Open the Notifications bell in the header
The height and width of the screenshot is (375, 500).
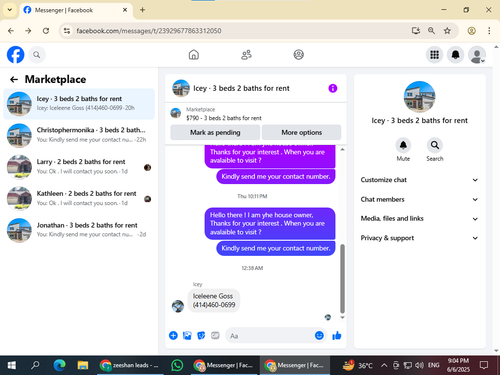click(x=455, y=55)
